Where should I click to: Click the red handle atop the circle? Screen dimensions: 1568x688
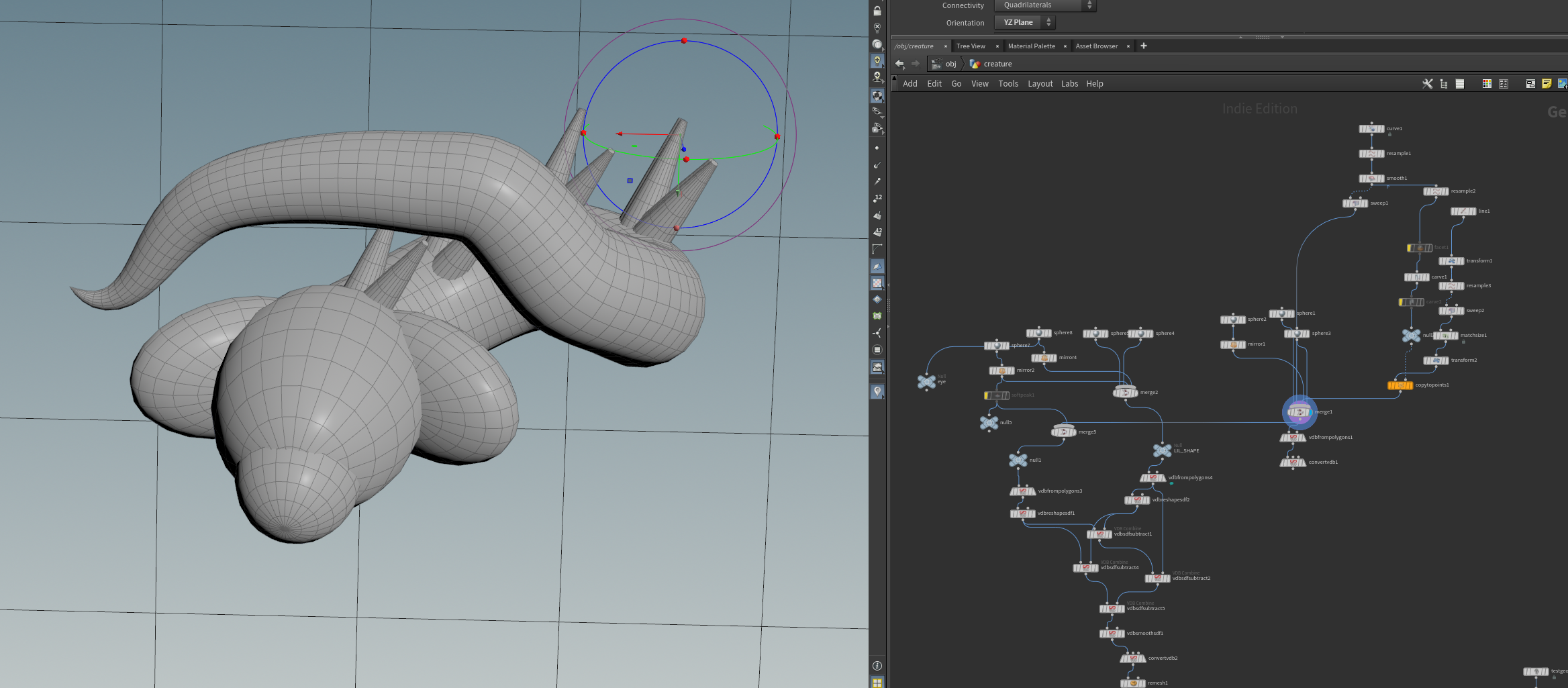tap(684, 41)
